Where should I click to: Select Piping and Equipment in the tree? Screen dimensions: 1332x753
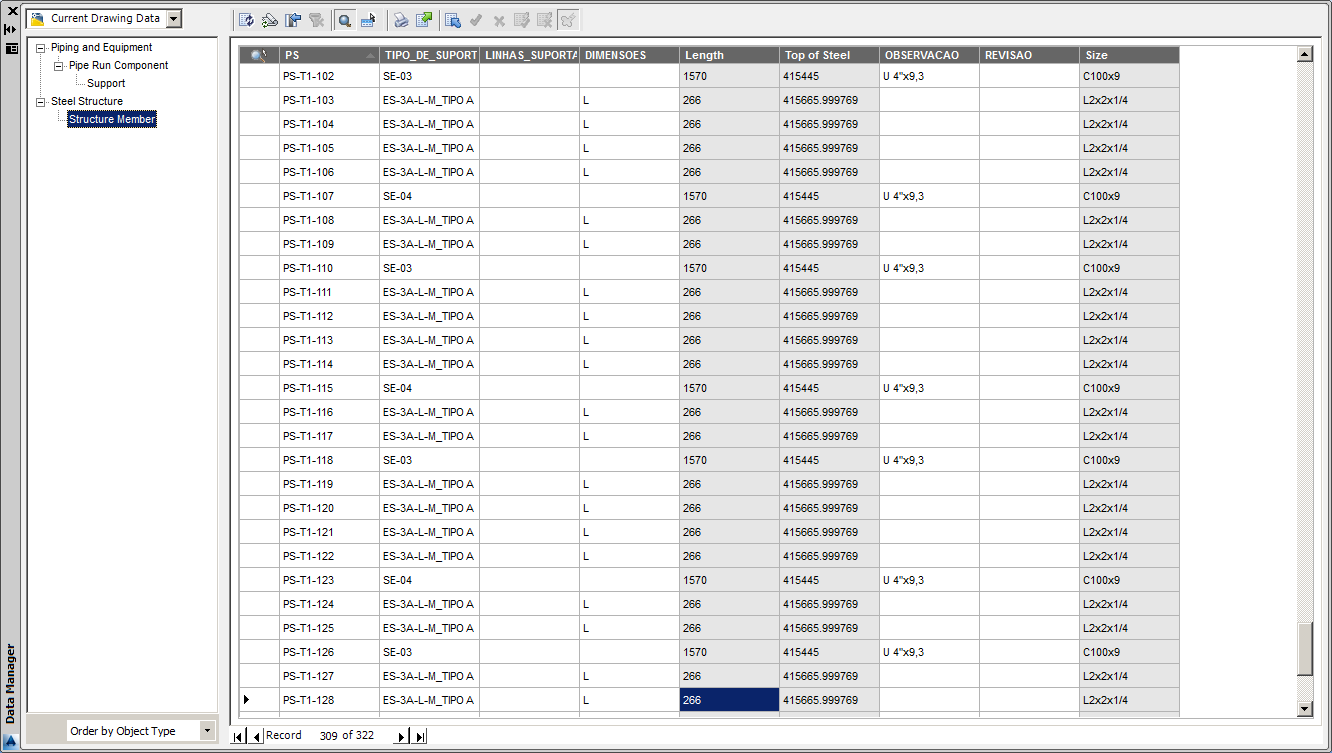(x=102, y=47)
